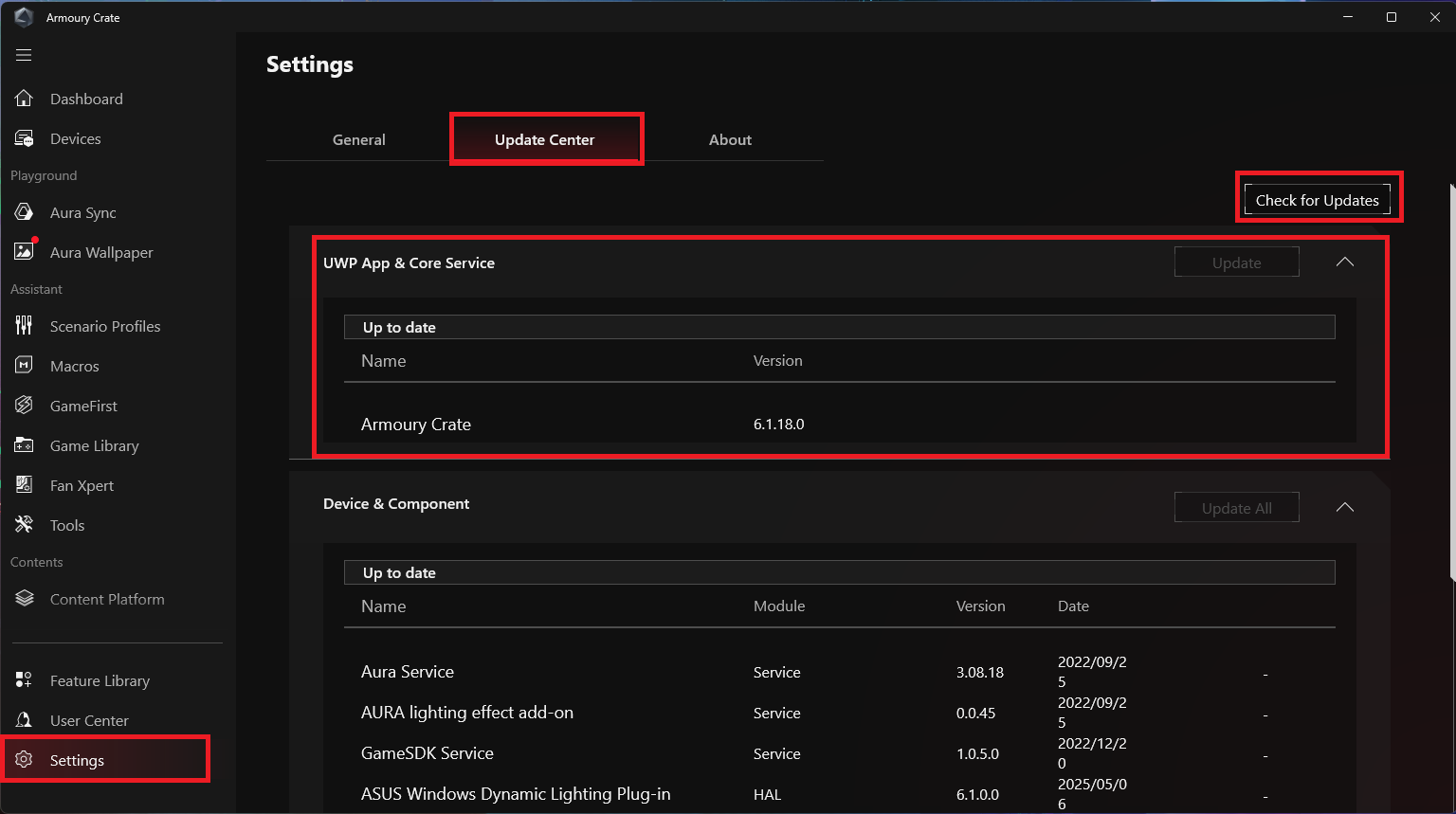This screenshot has width=1456, height=814.
Task: Click the Fan Xpert icon
Action: coord(24,485)
